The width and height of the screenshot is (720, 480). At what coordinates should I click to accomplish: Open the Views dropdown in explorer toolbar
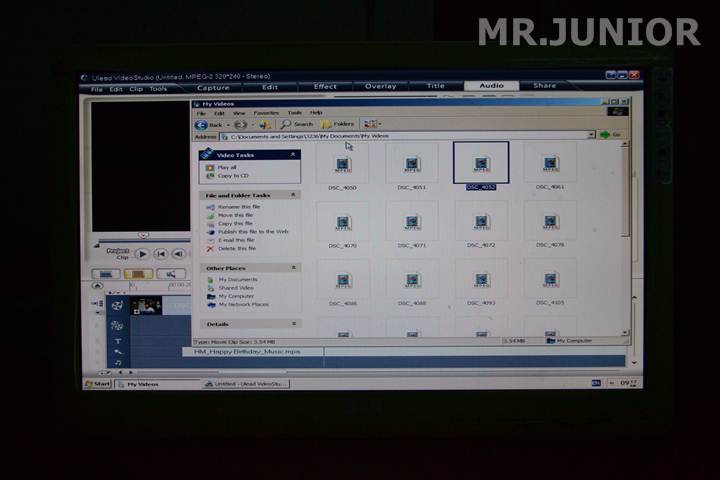click(372, 124)
